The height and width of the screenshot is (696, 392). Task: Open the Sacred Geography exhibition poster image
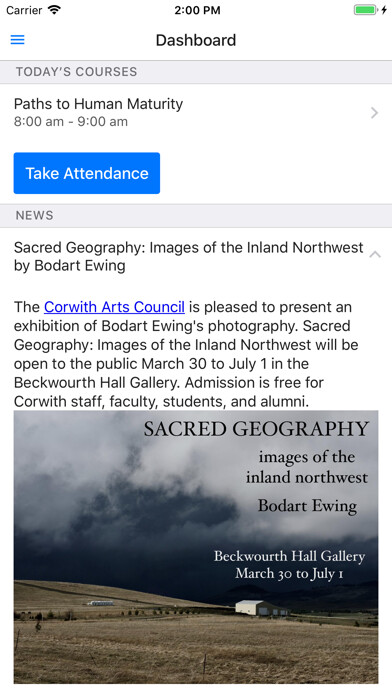196,547
